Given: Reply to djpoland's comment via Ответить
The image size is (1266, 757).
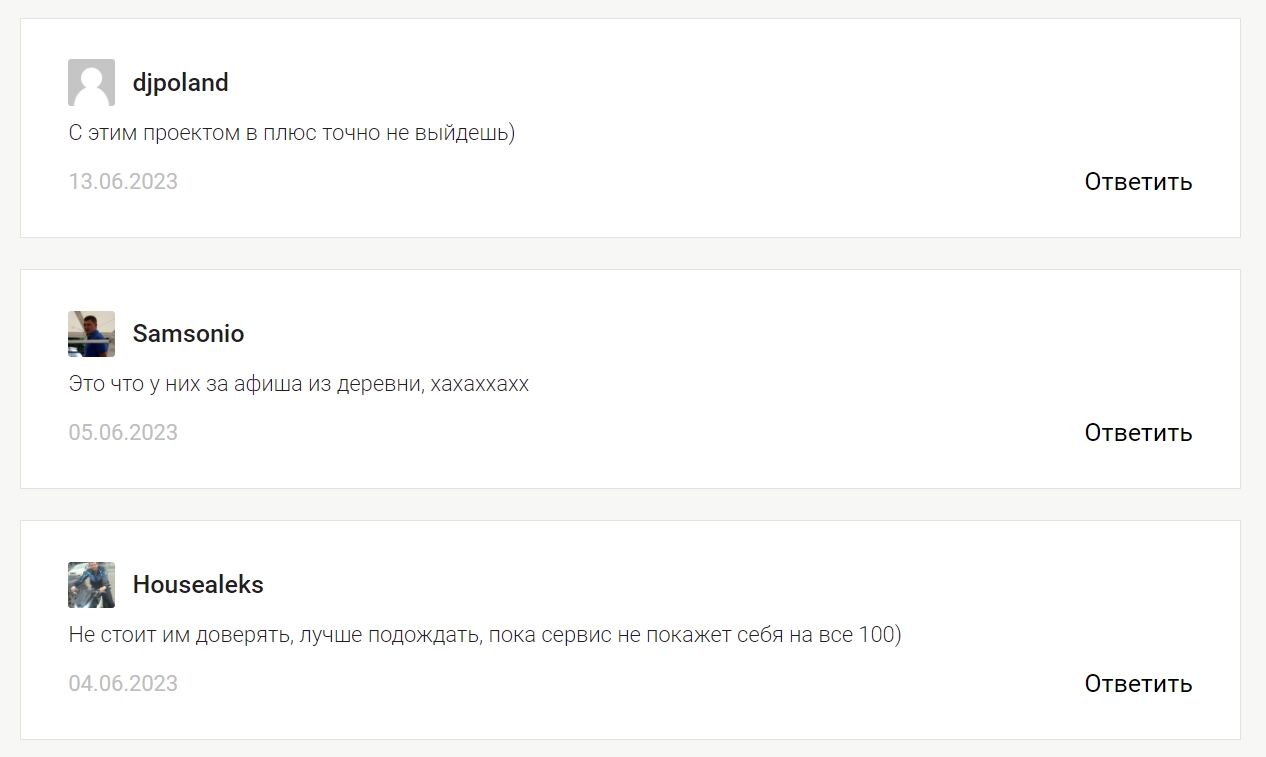Looking at the screenshot, I should (x=1138, y=181).
